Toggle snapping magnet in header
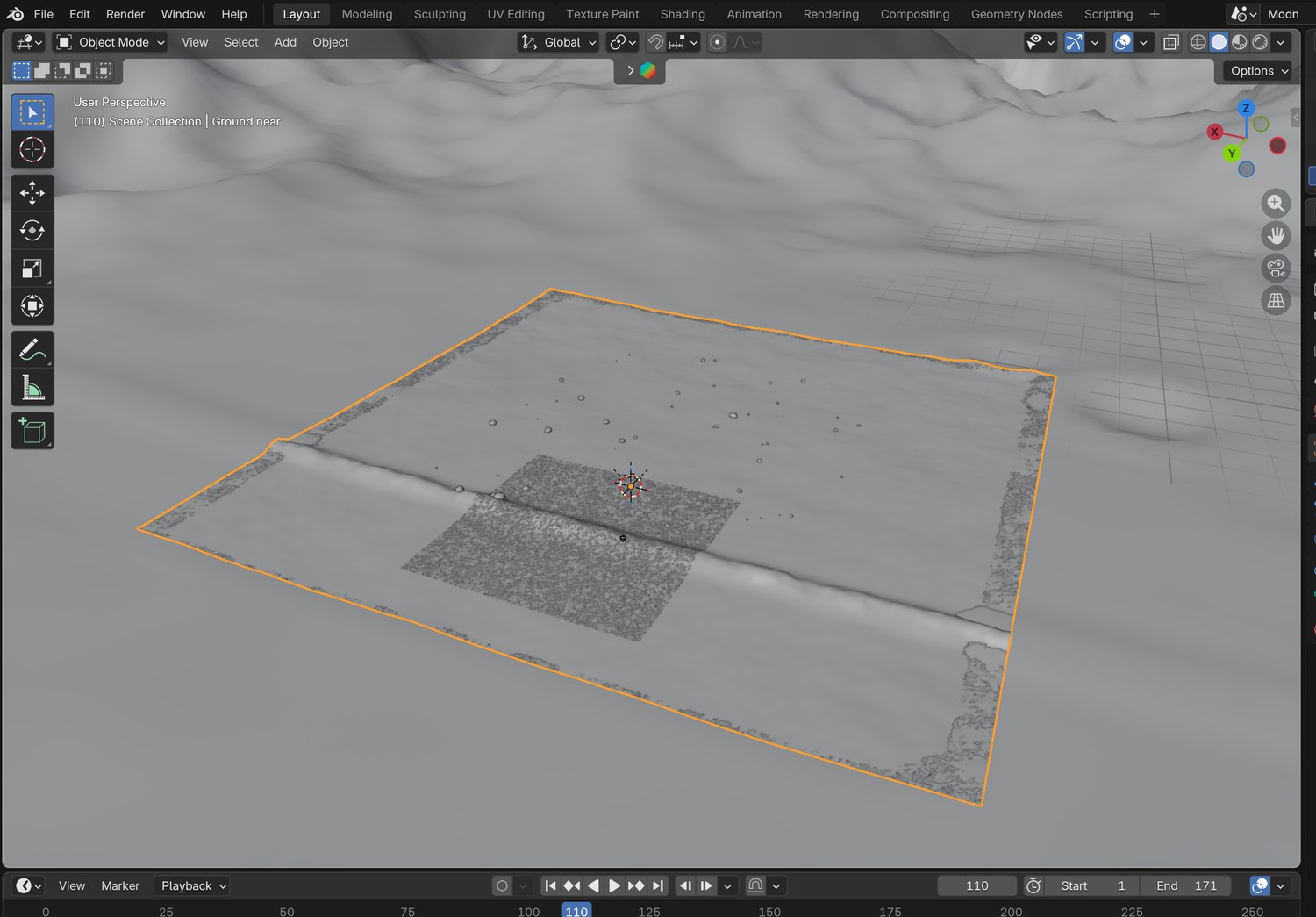 coord(655,42)
